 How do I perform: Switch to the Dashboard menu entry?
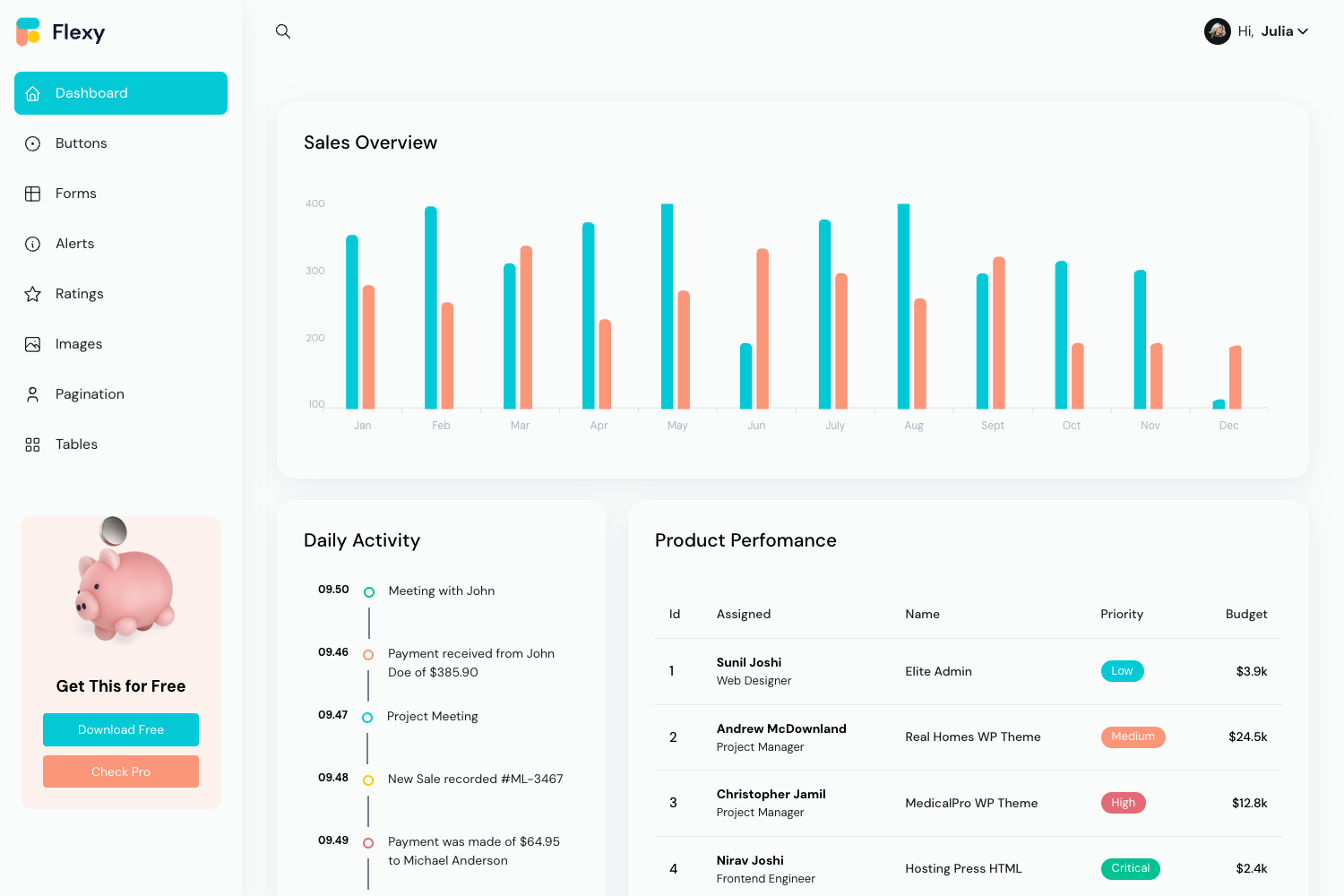[91, 92]
